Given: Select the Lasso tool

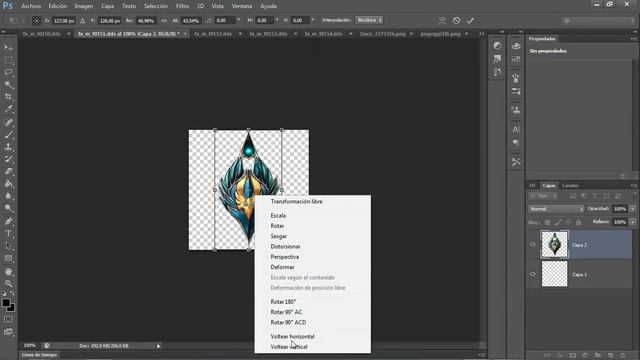Looking at the screenshot, I should (x=8, y=72).
